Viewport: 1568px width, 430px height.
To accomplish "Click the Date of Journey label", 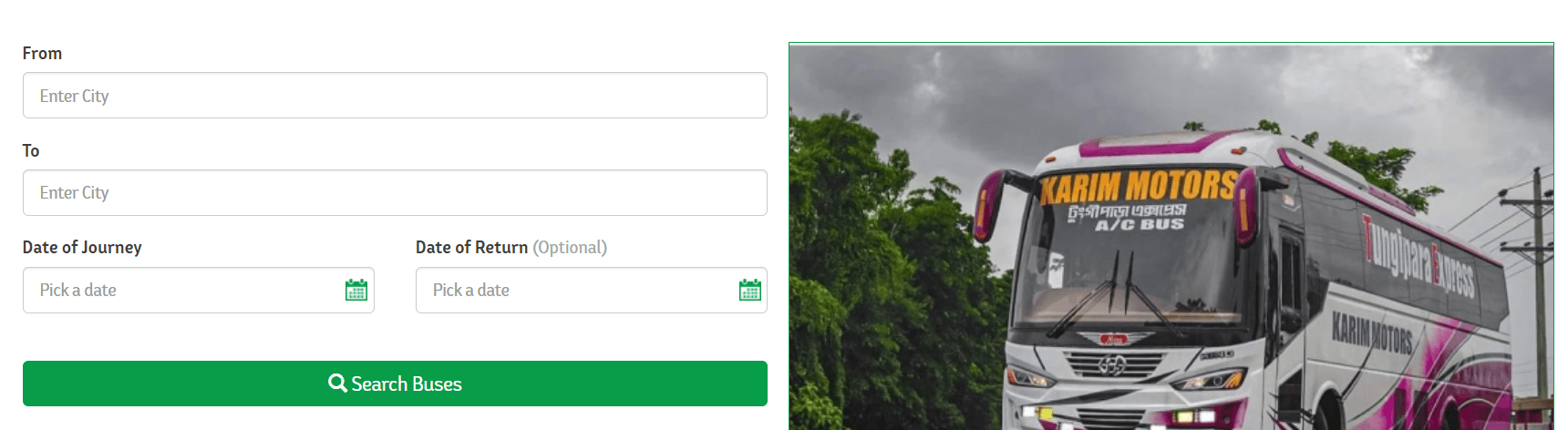I will click(x=82, y=247).
